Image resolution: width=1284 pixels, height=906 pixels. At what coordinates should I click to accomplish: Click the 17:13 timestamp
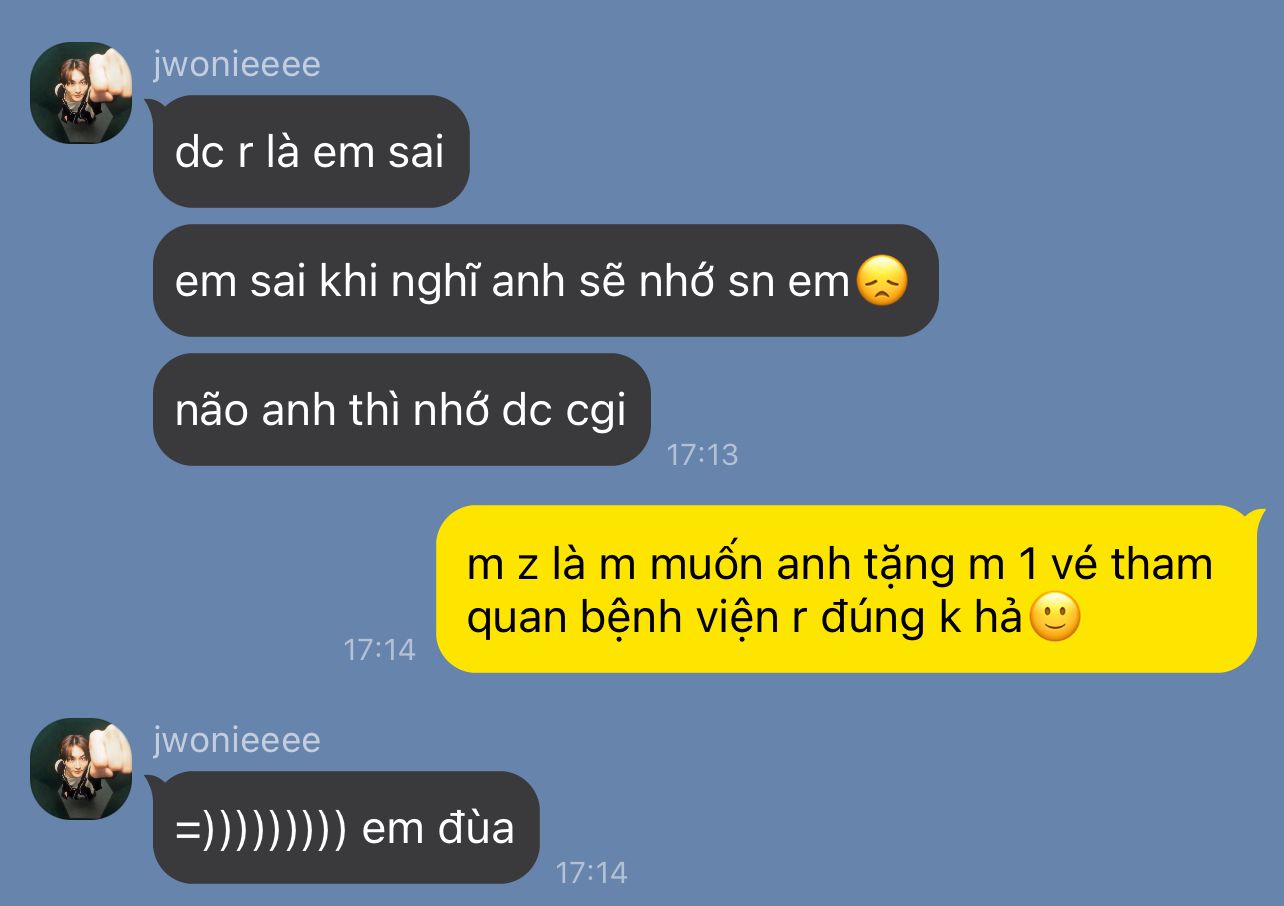coord(702,455)
